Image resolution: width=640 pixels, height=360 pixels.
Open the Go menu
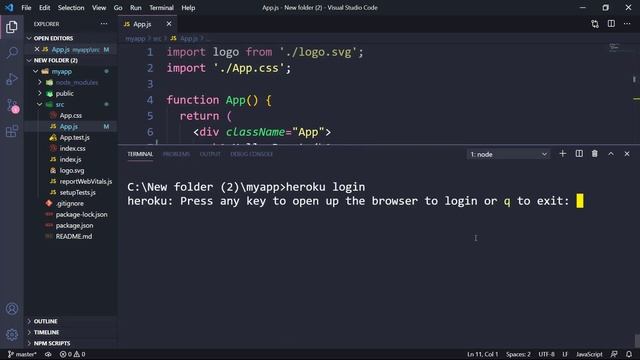point(118,8)
